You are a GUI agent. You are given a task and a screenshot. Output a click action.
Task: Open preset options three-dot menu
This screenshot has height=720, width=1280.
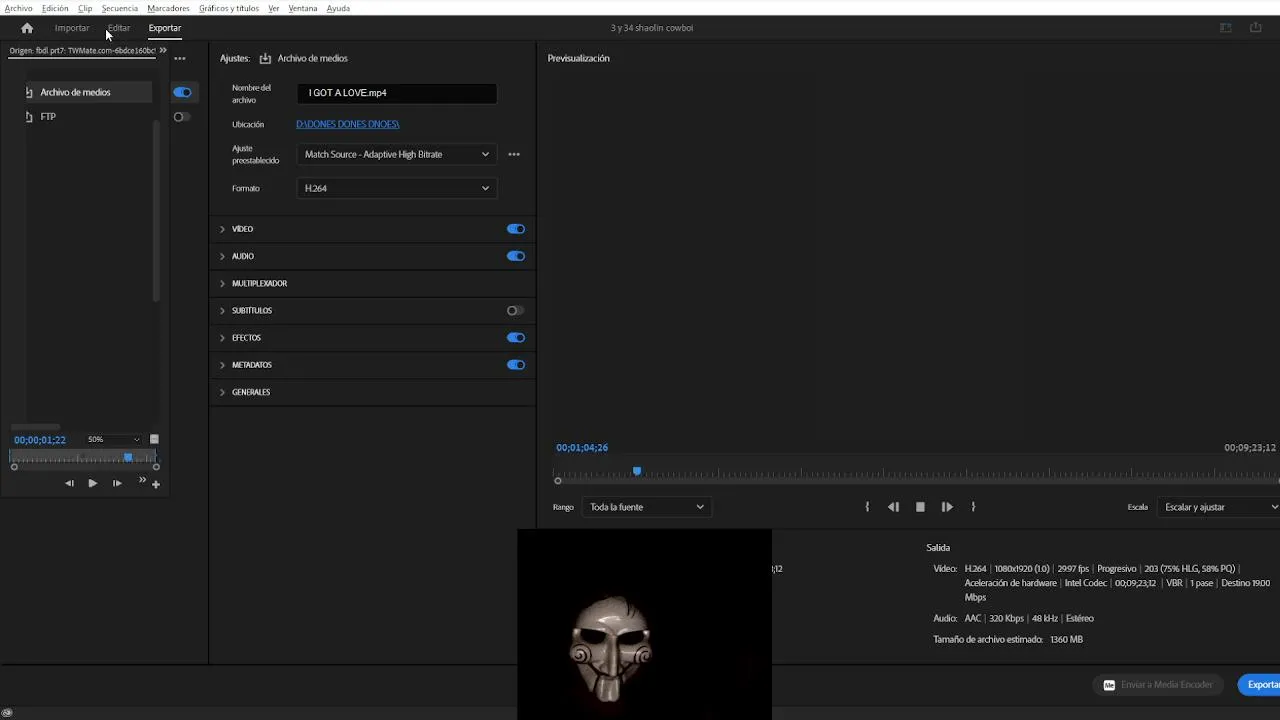pos(514,154)
